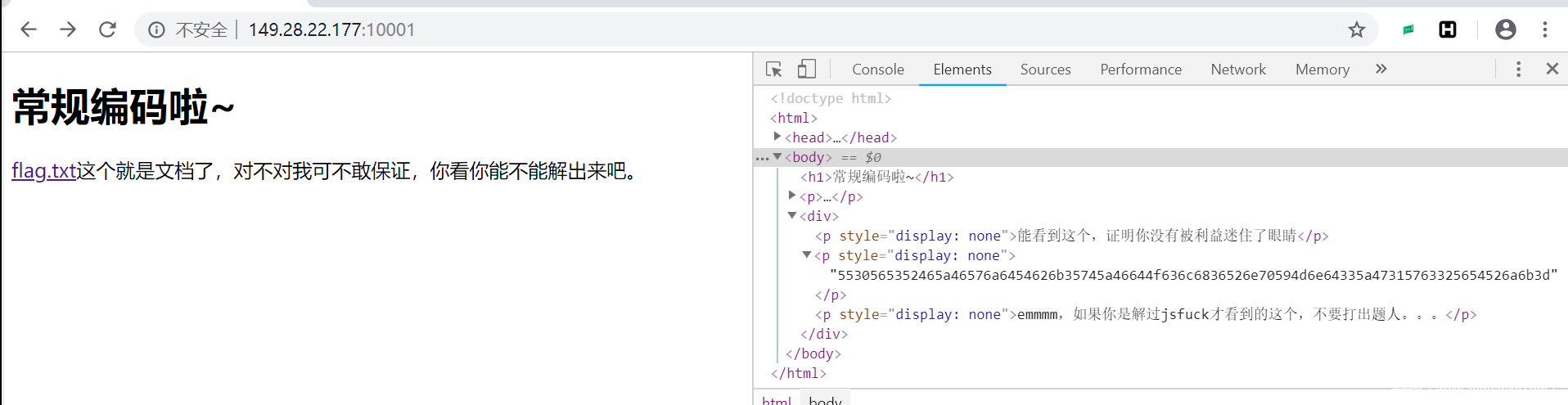Toggle the device toolbar in DevTools
Screen dimensions: 1568x405
pyautogui.click(x=806, y=70)
